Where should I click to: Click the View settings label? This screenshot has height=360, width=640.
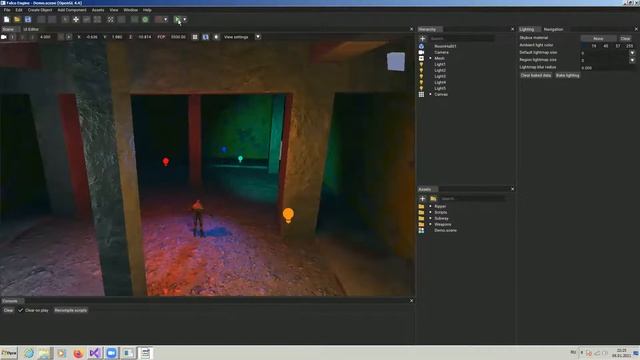[x=236, y=37]
